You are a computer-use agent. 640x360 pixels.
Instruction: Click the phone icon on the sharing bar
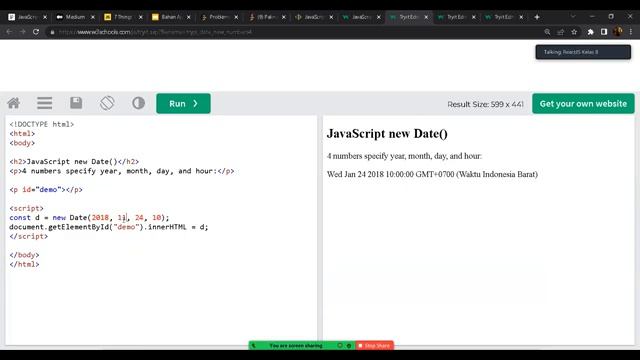point(253,346)
